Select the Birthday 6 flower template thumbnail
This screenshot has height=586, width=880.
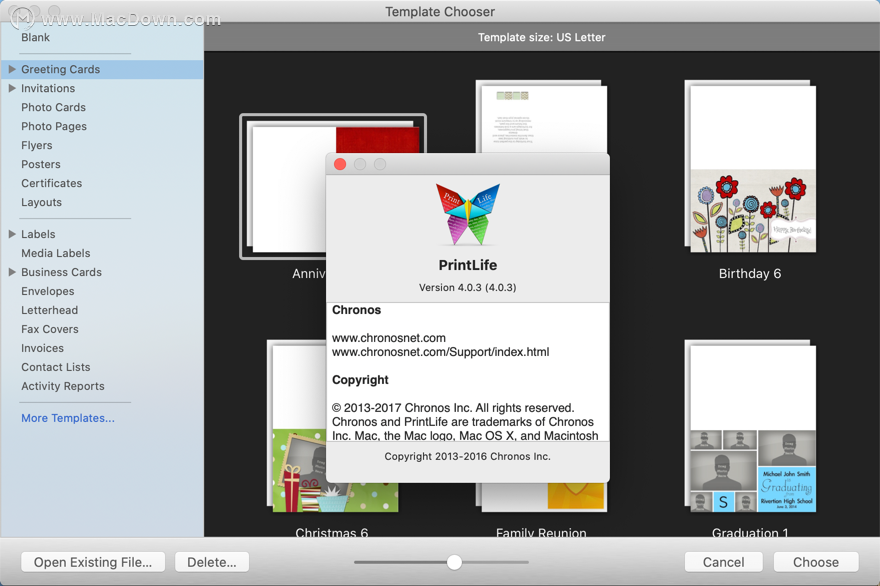pos(750,167)
